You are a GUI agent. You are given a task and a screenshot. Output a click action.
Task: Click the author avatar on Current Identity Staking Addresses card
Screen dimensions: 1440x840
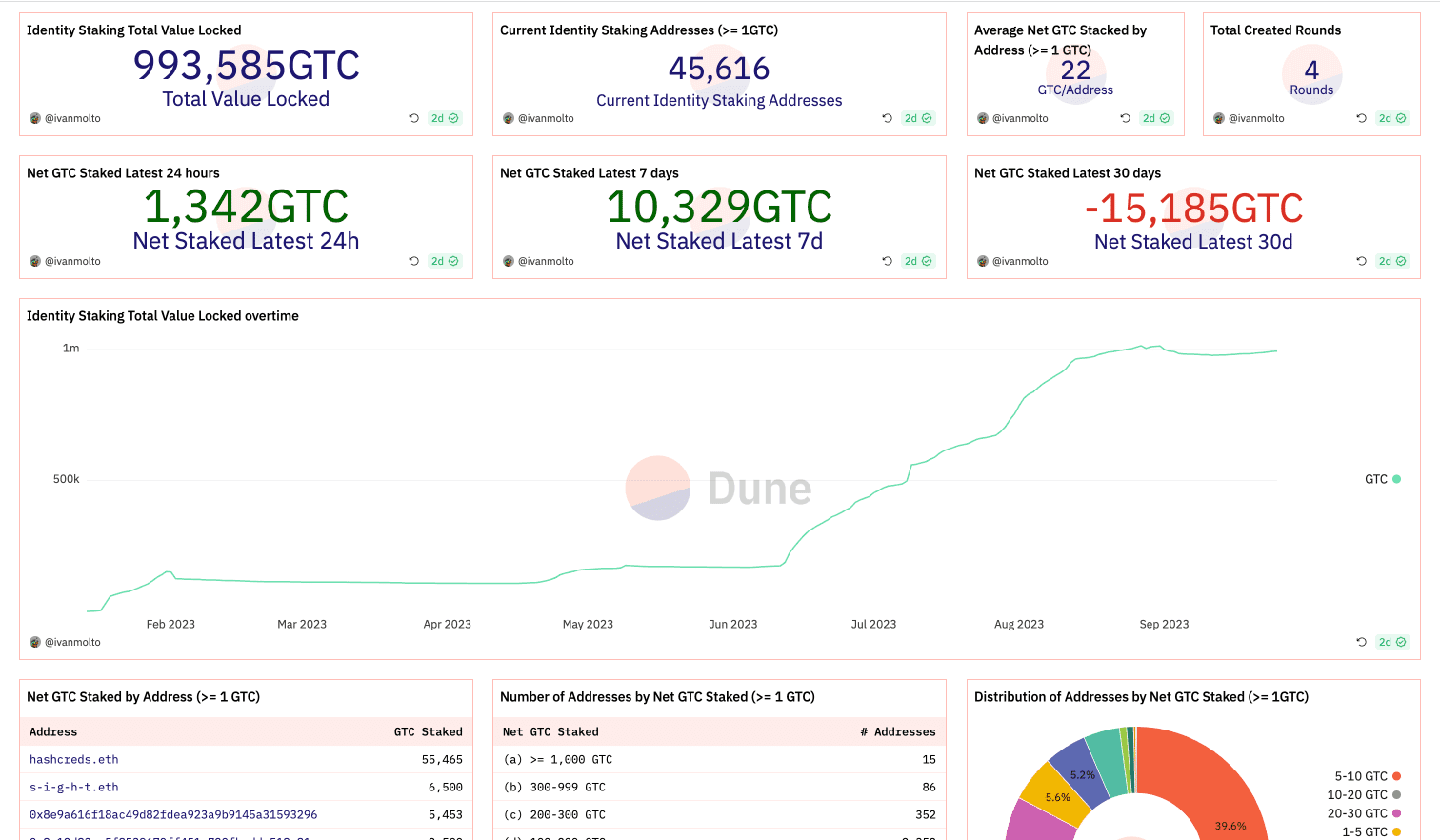[x=509, y=118]
